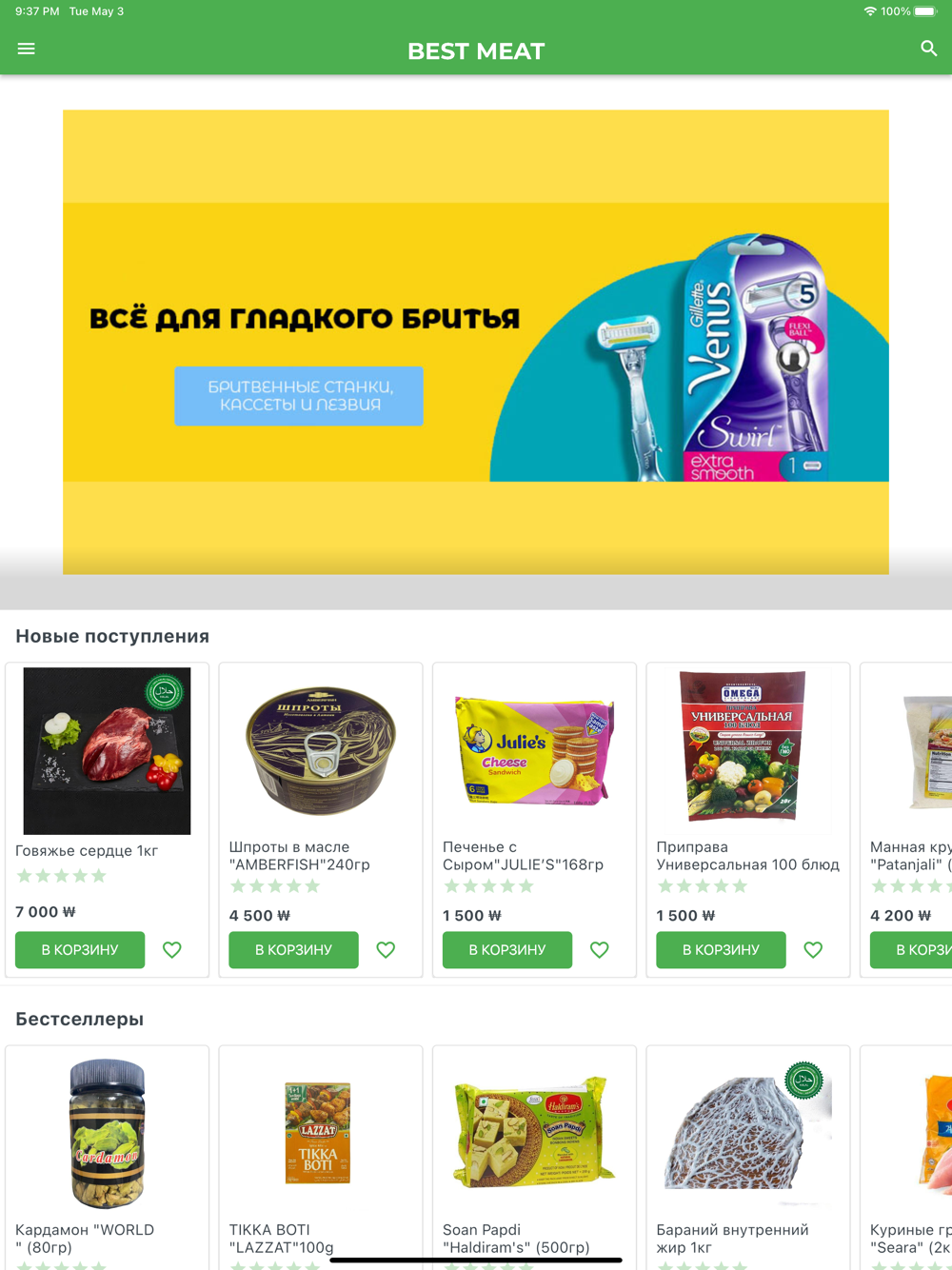Add Julie's cheese cookies to wishlist

[600, 949]
